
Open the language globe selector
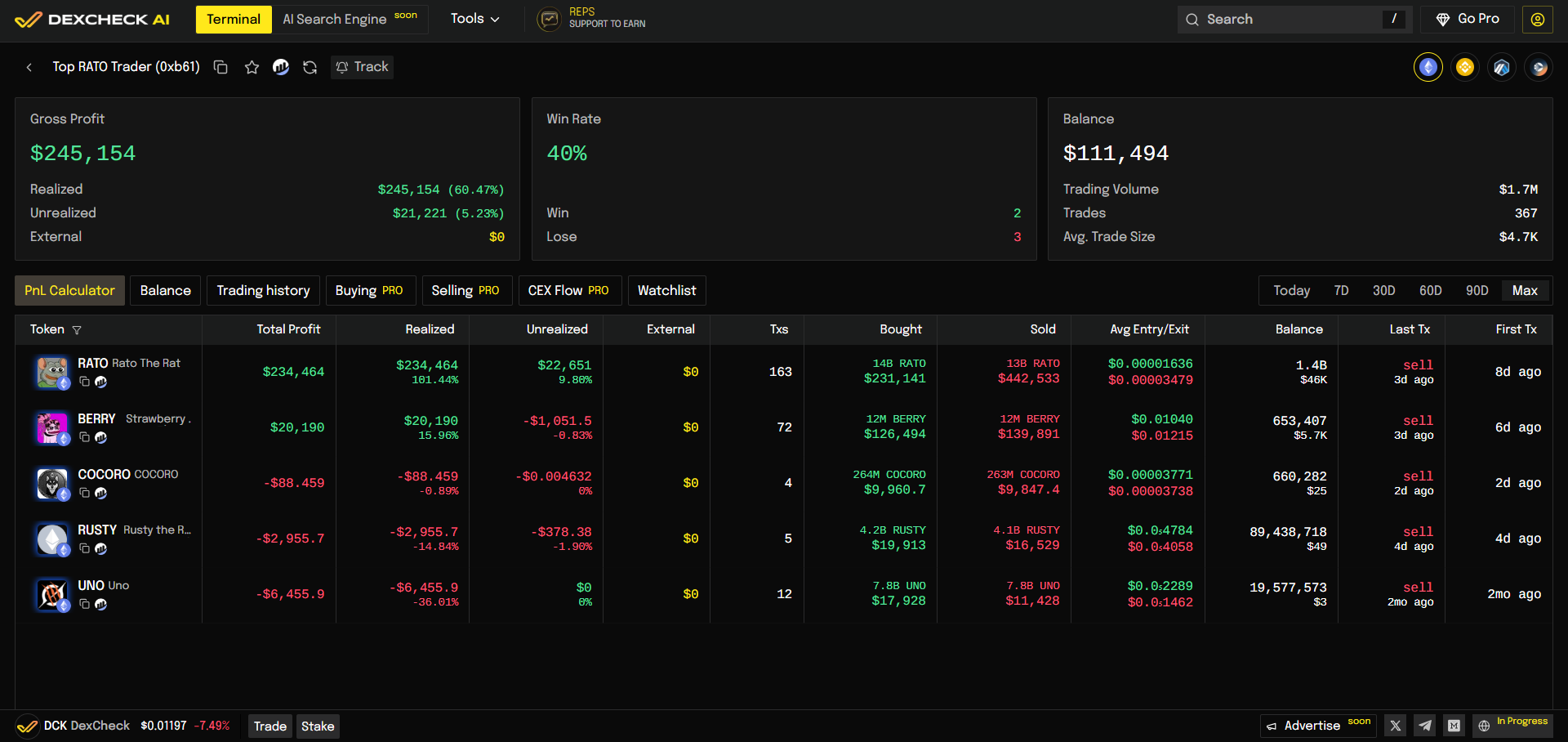tap(1484, 726)
